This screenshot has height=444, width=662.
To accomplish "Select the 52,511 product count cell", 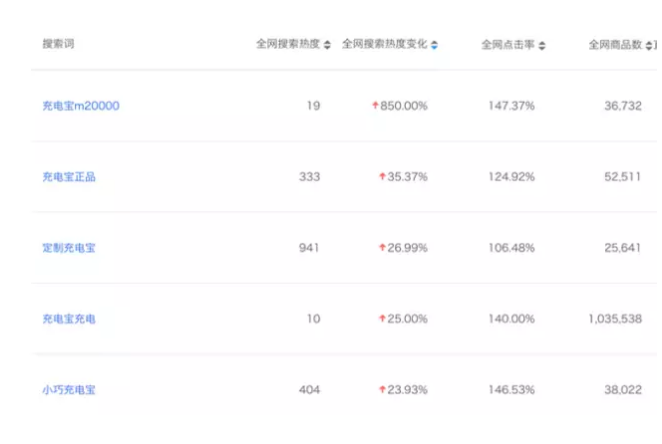I will point(622,177).
